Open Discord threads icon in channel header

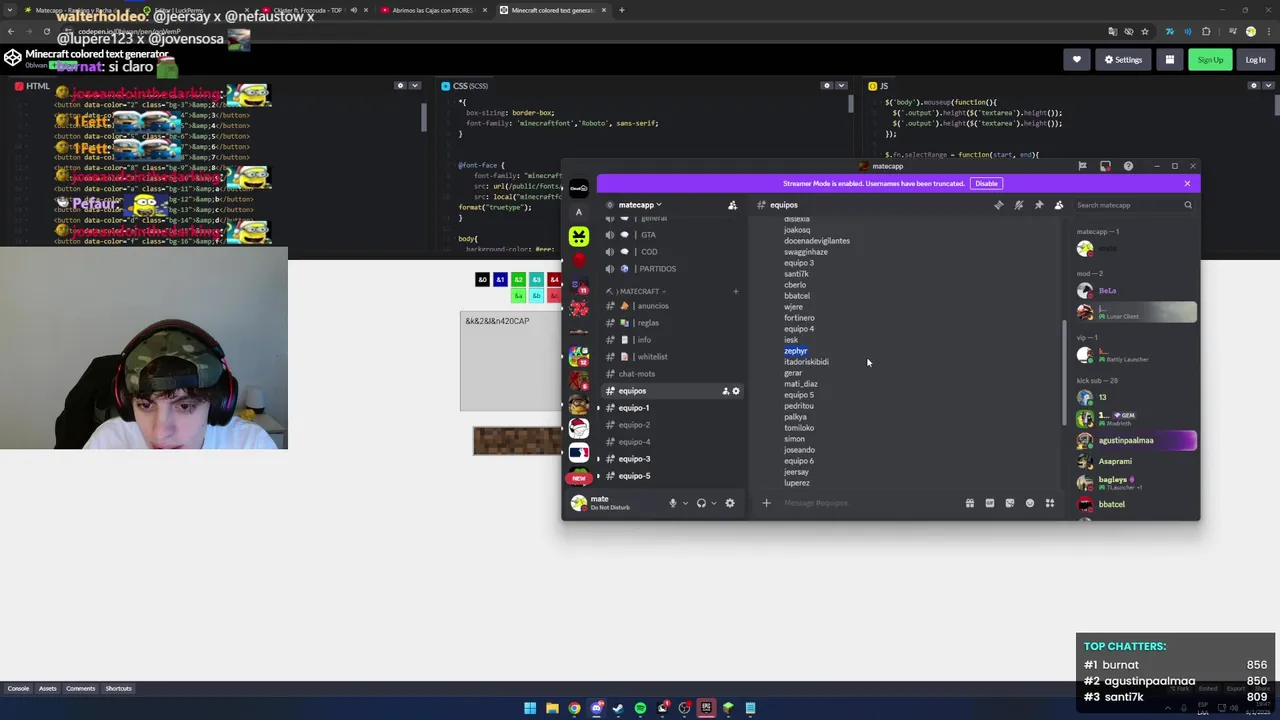pyautogui.click(x=998, y=205)
